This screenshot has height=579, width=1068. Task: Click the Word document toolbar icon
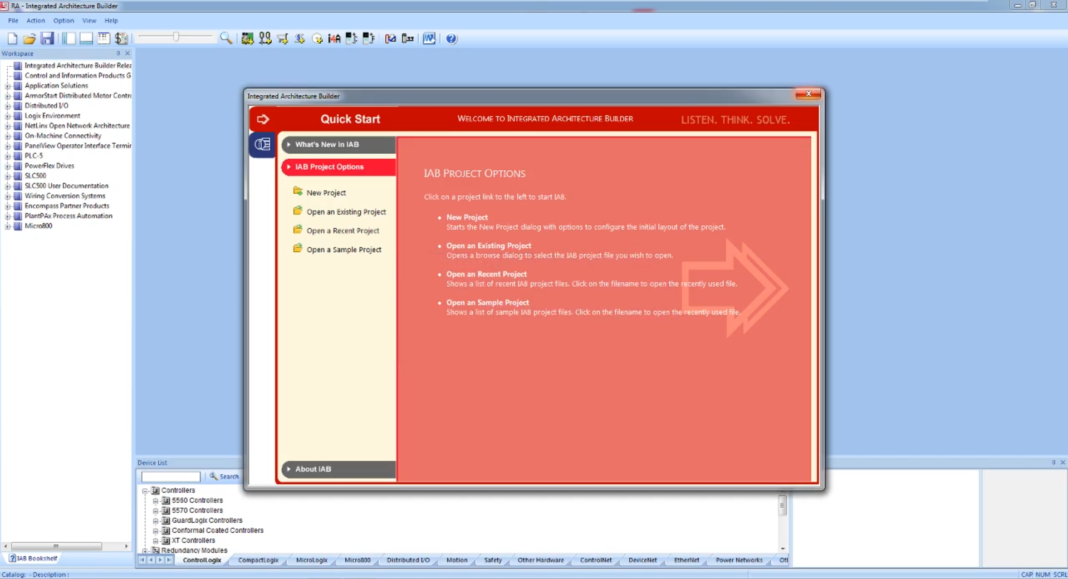coord(429,39)
